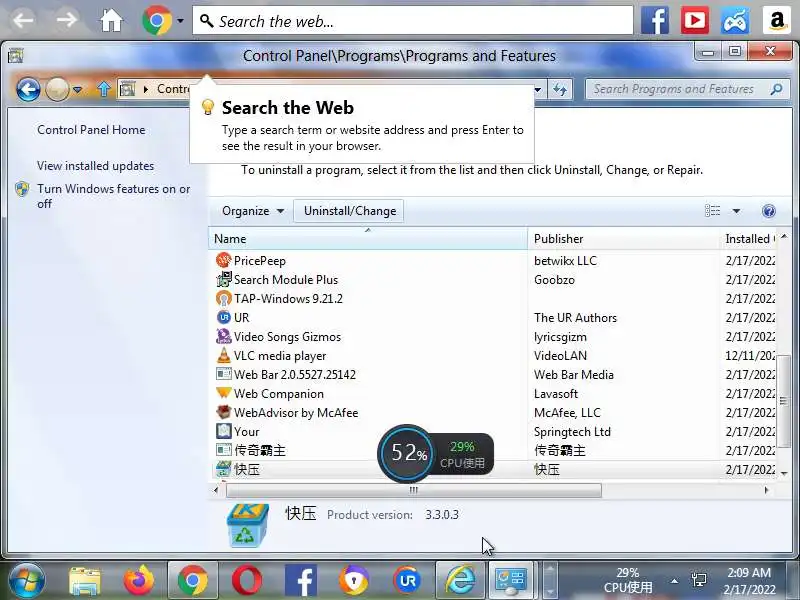Select VLC media player entry
The image size is (800, 600).
pyautogui.click(x=495, y=356)
